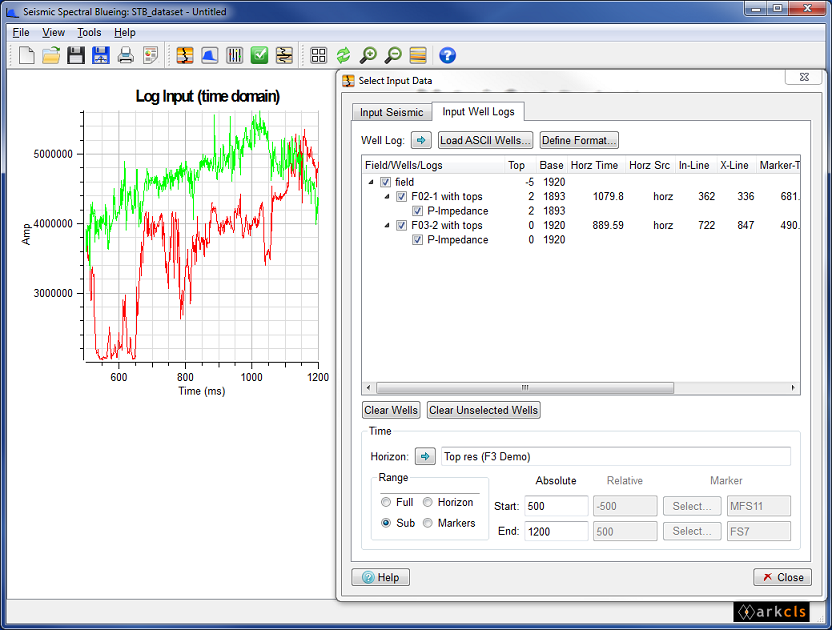Click the Horz Time value 889.59
The height and width of the screenshot is (630, 832).
(x=608, y=226)
